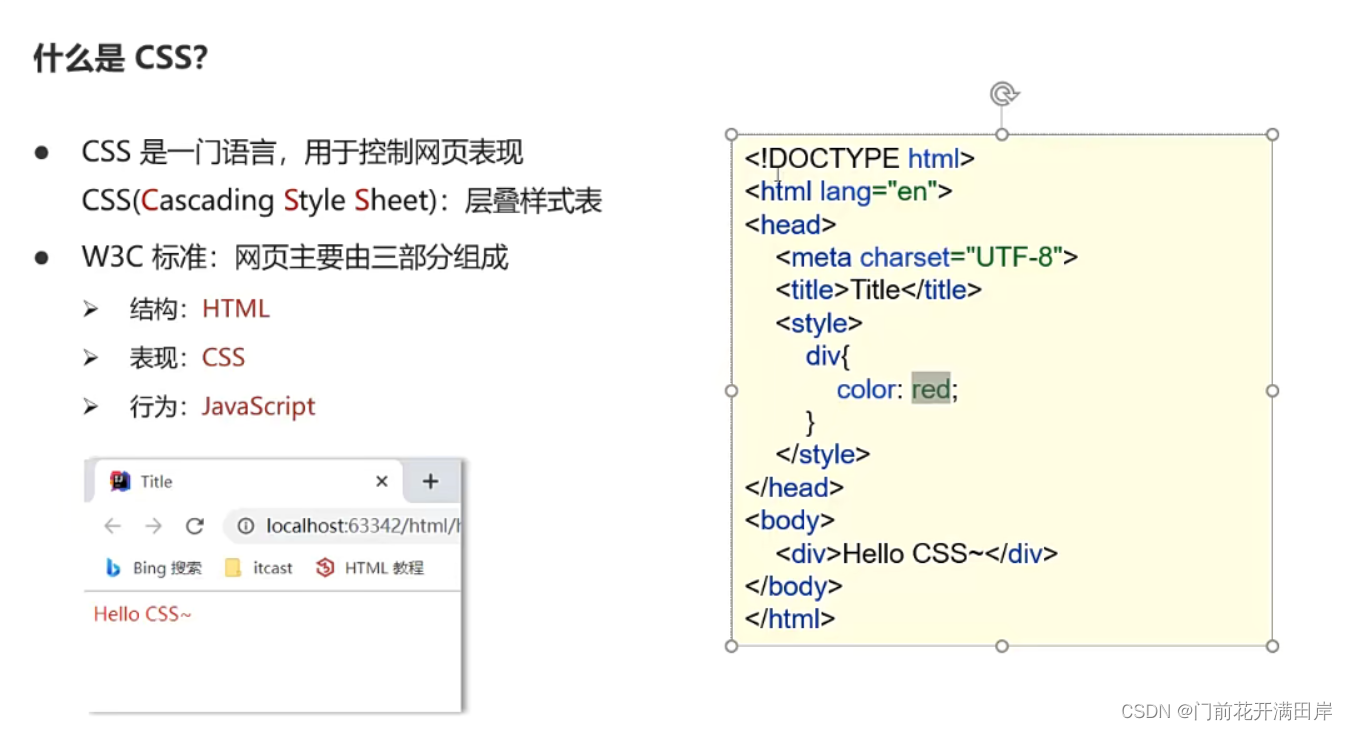This screenshot has width=1347, height=730.
Task: Click the <title>Title</title> line
Action: coord(879,290)
